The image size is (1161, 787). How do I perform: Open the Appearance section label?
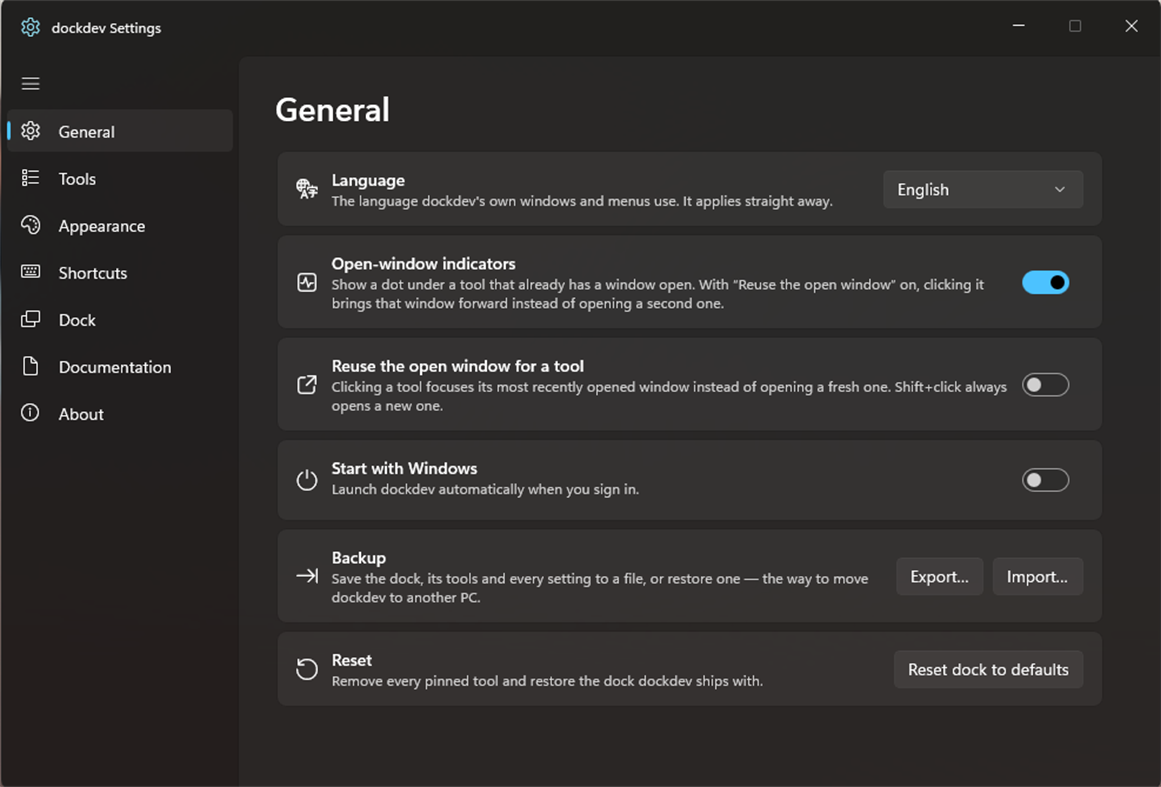[101, 226]
